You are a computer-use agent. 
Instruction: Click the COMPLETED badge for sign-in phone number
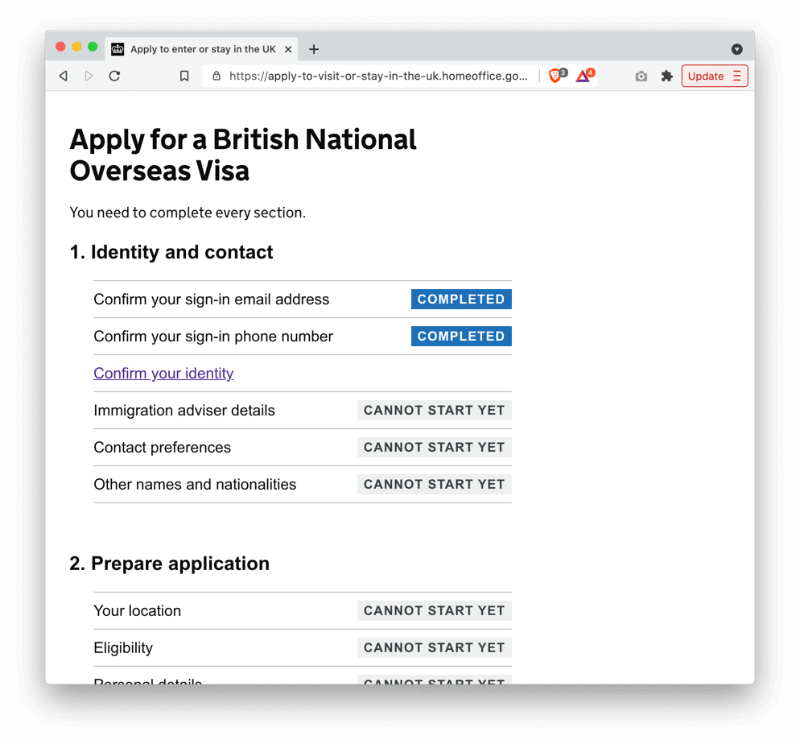coord(461,336)
